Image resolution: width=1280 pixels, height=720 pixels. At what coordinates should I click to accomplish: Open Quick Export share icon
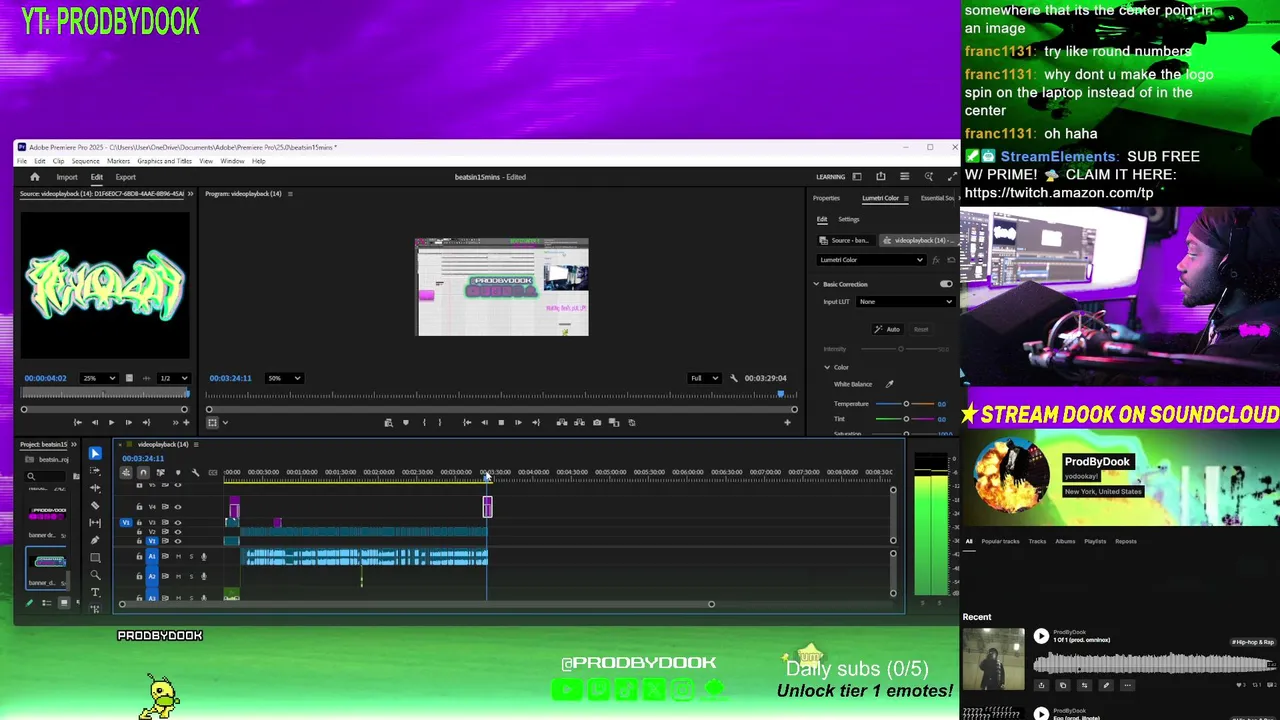pos(880,177)
